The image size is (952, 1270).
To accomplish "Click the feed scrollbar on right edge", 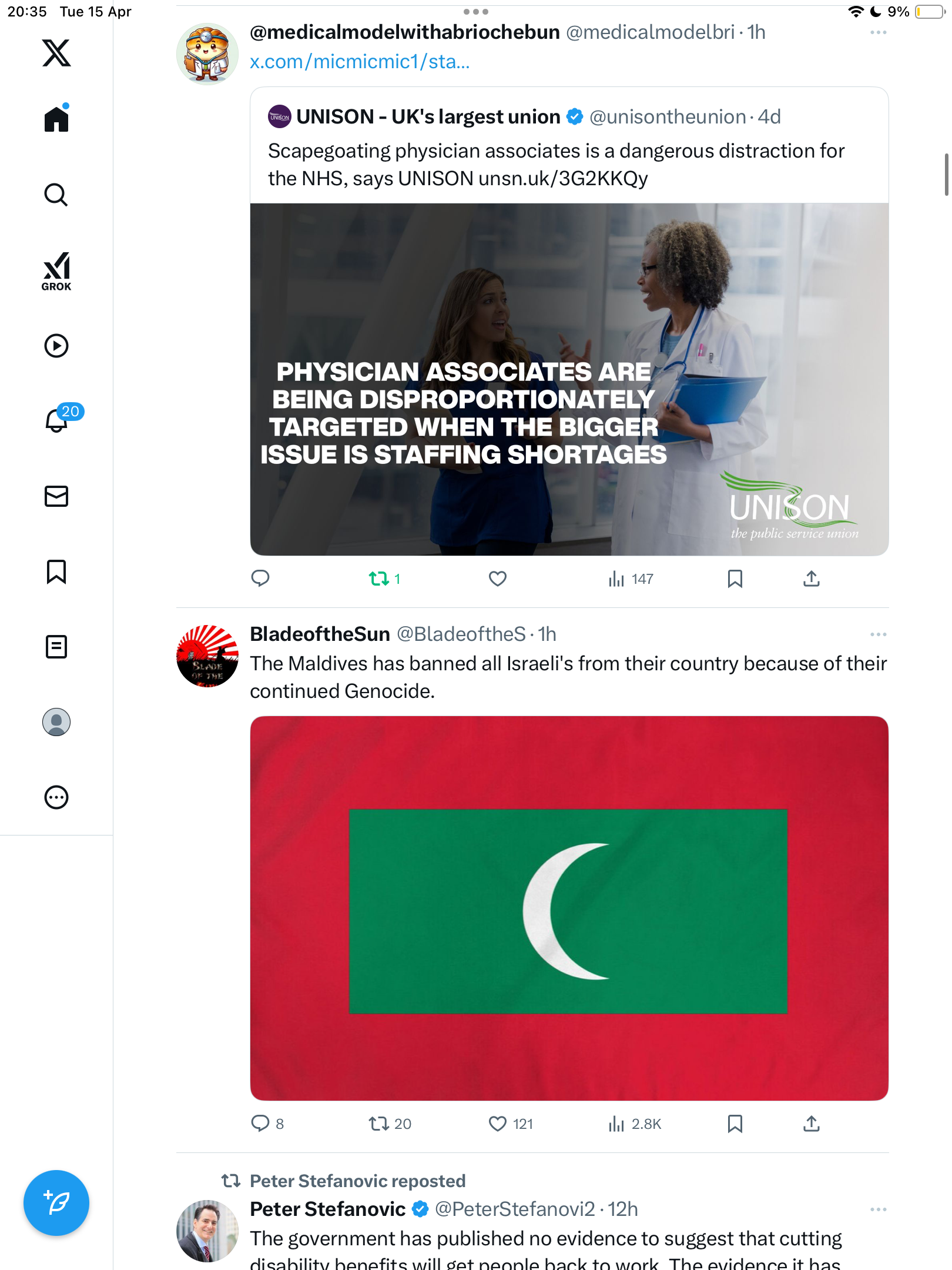I will point(946,174).
